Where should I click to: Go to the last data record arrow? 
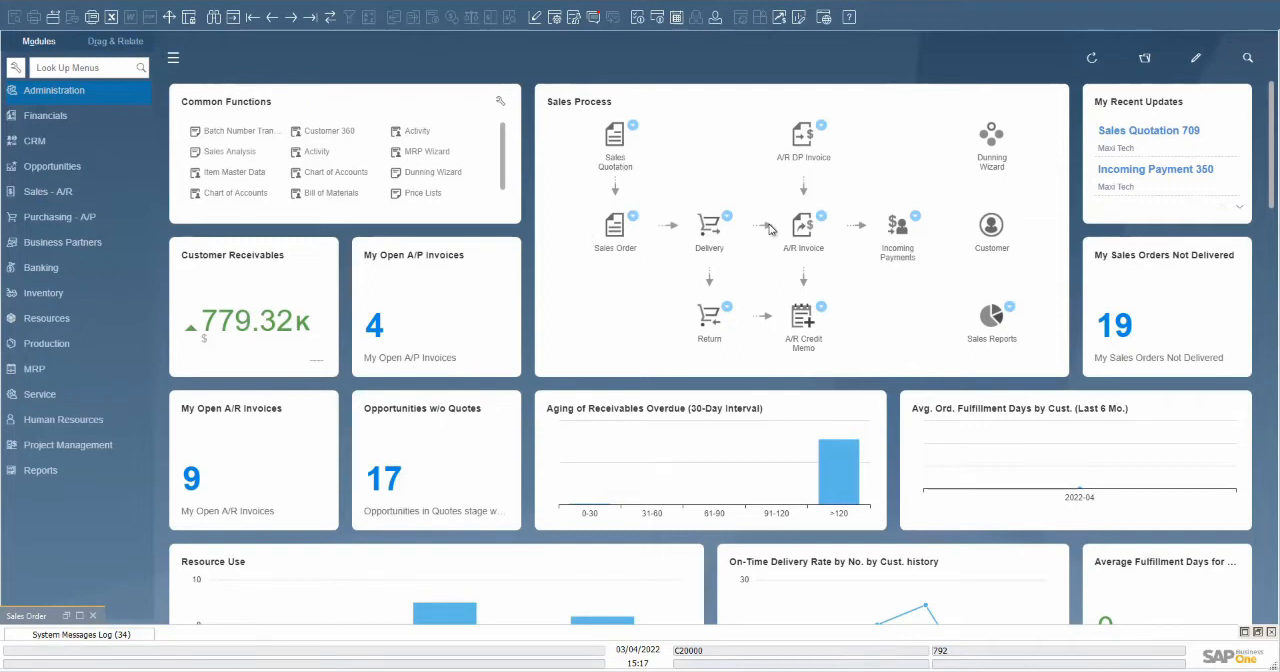[x=310, y=17]
